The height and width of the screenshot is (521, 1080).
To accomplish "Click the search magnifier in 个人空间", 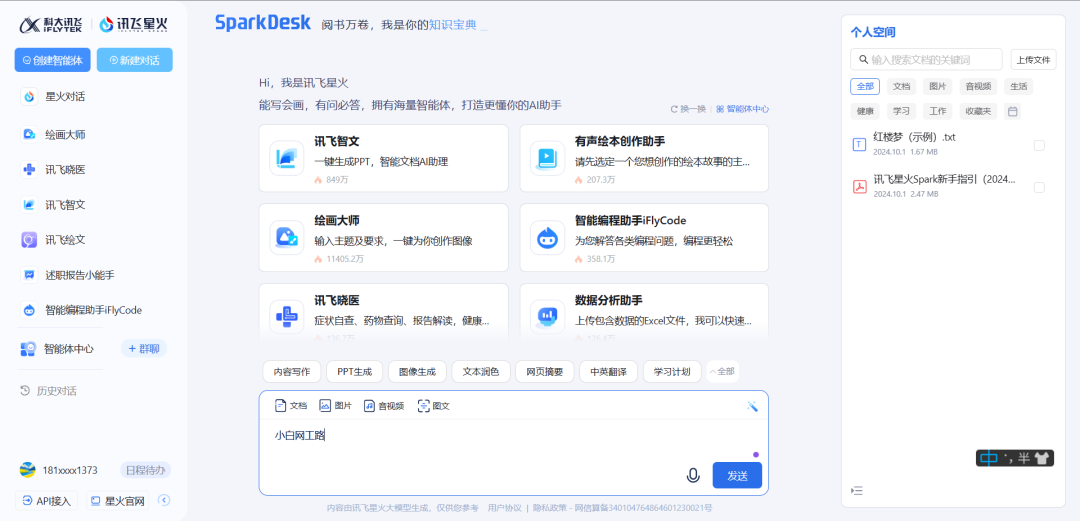I will click(862, 60).
